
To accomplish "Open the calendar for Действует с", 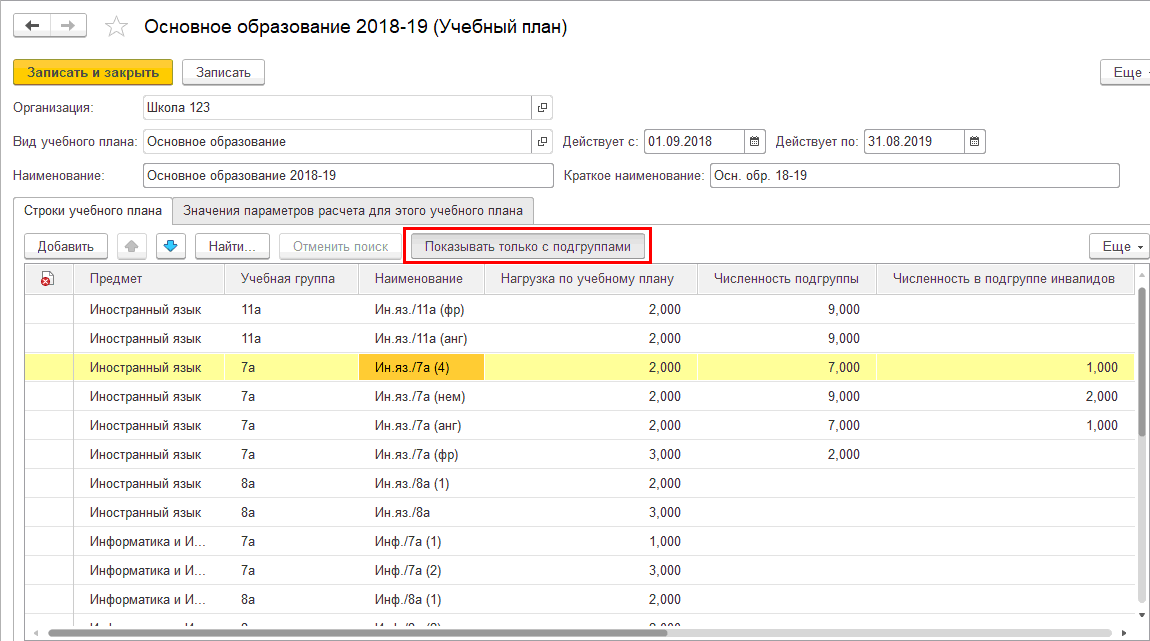I will click(755, 142).
